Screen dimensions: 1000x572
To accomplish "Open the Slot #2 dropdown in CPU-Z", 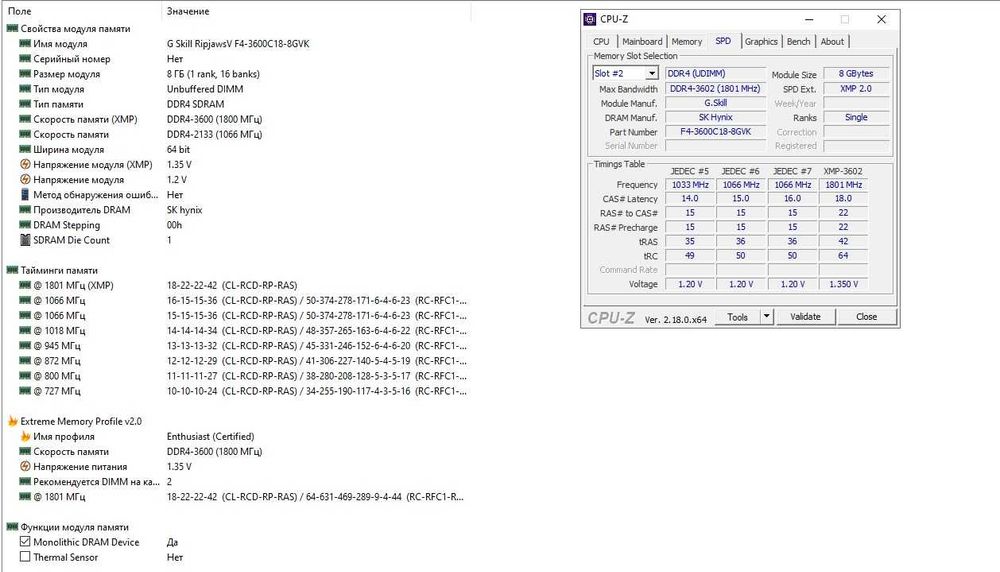I will pyautogui.click(x=651, y=73).
